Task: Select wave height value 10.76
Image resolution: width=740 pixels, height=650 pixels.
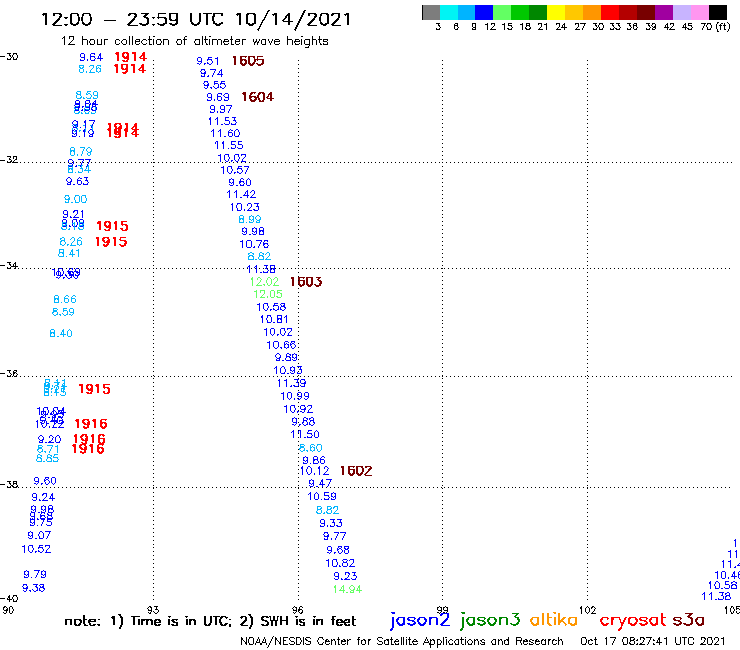Action: pyautogui.click(x=254, y=245)
